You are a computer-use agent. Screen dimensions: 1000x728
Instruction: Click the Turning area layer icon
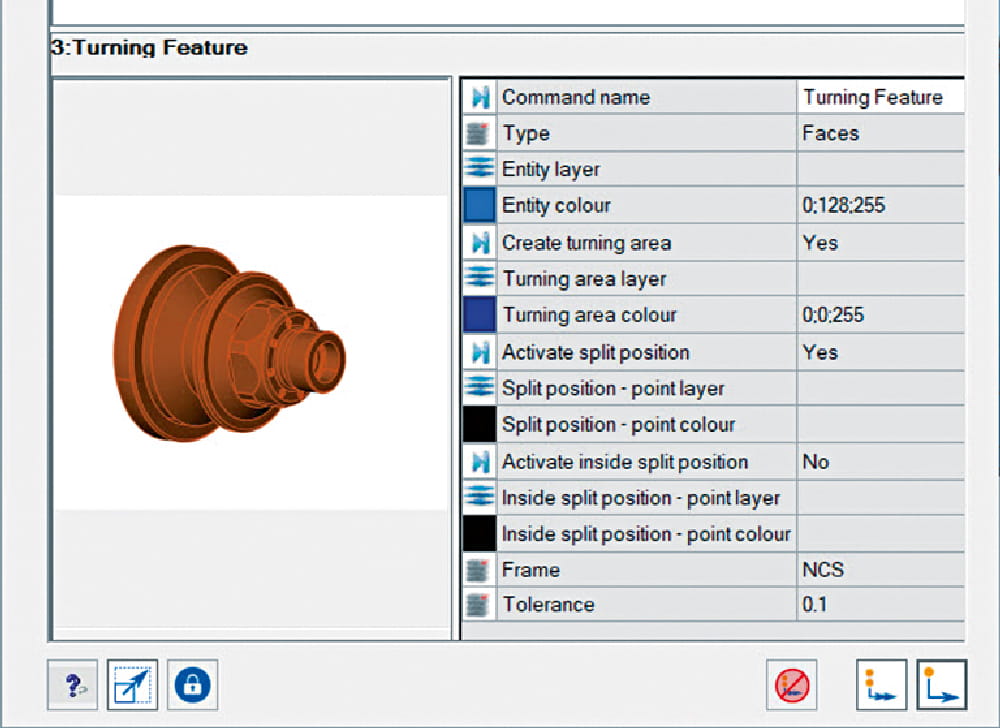click(x=480, y=279)
